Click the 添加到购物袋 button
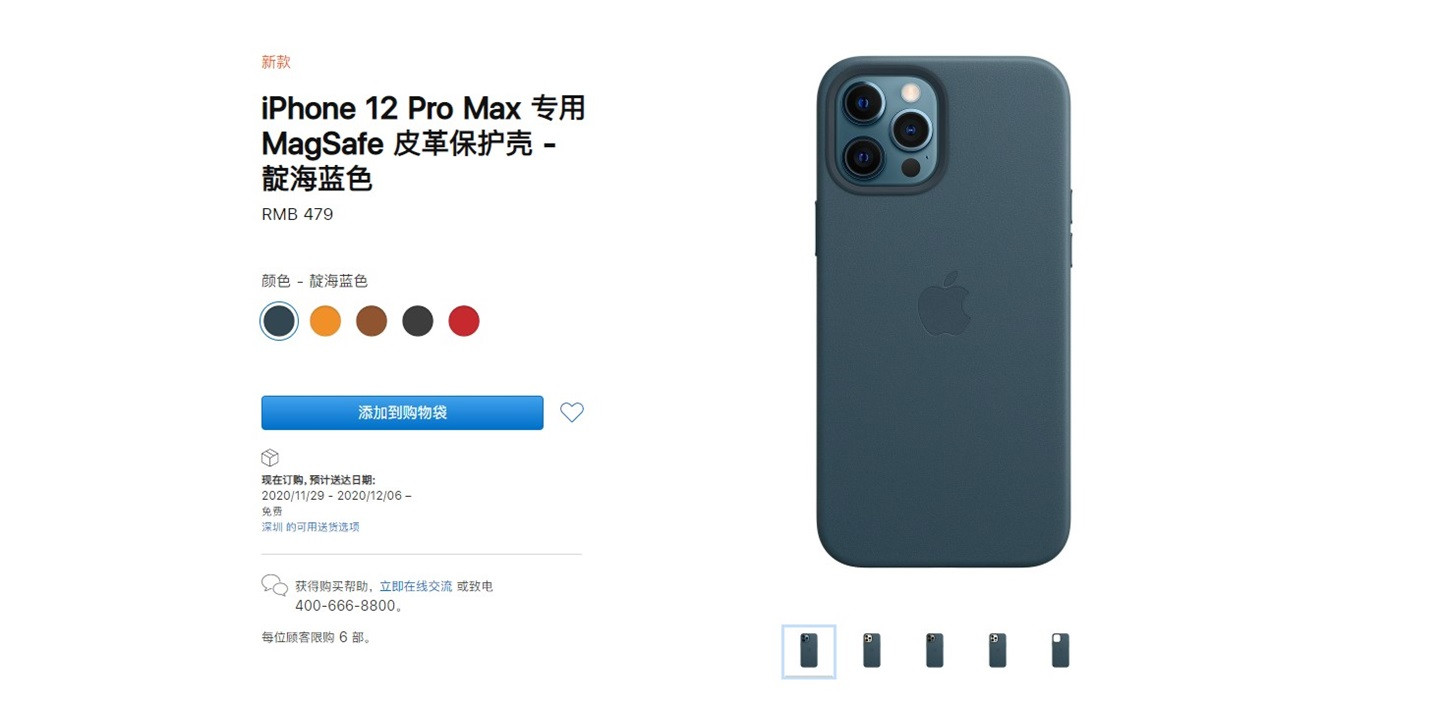 tap(402, 413)
